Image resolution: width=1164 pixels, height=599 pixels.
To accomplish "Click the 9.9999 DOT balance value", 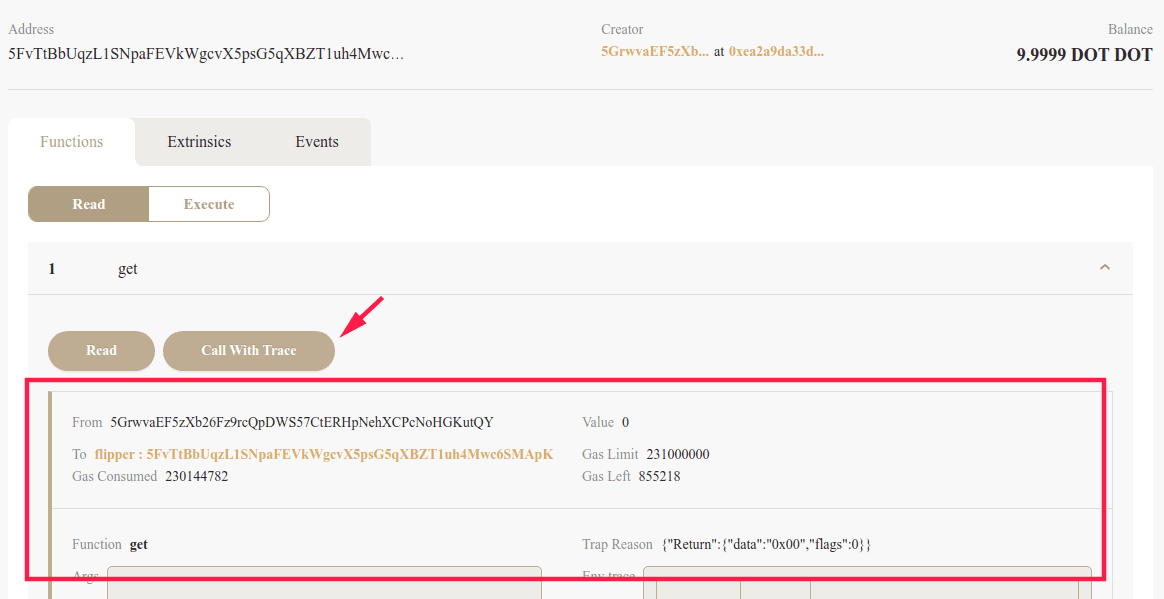I will pyautogui.click(x=1084, y=55).
